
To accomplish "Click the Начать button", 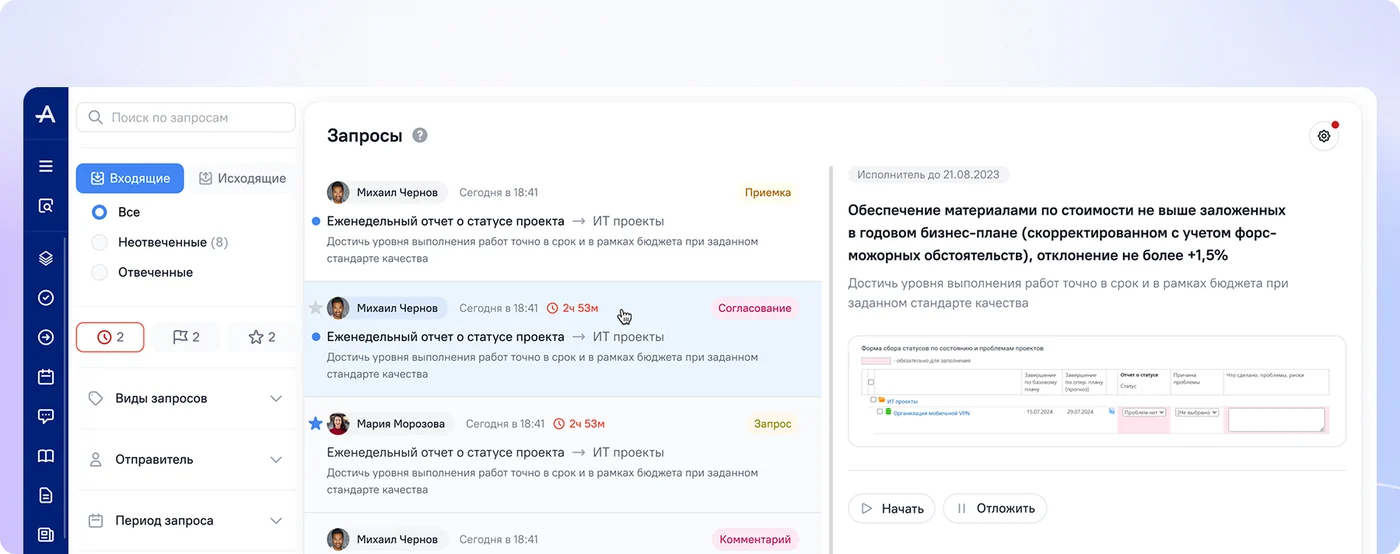I will [x=892, y=508].
